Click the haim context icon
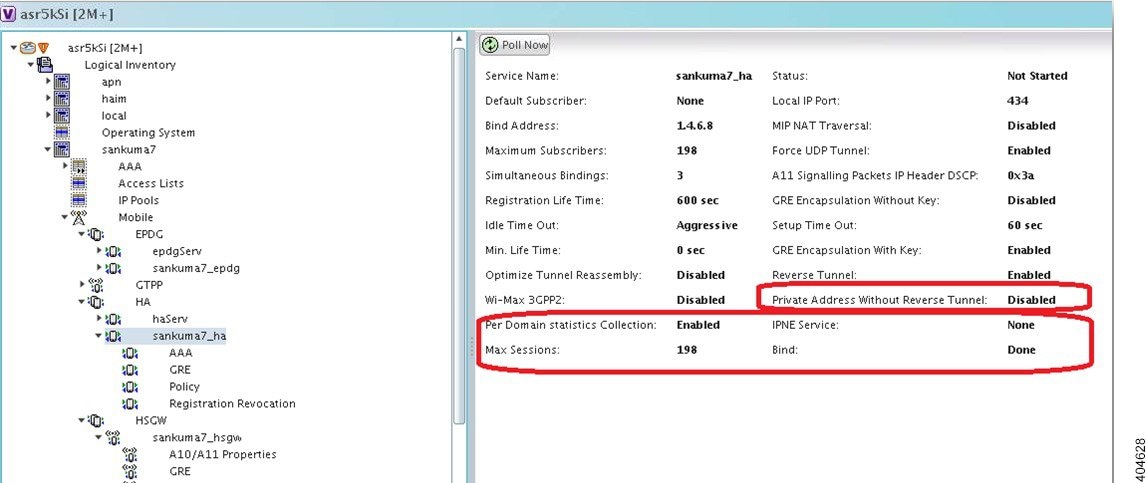1146x483 pixels. click(x=62, y=99)
